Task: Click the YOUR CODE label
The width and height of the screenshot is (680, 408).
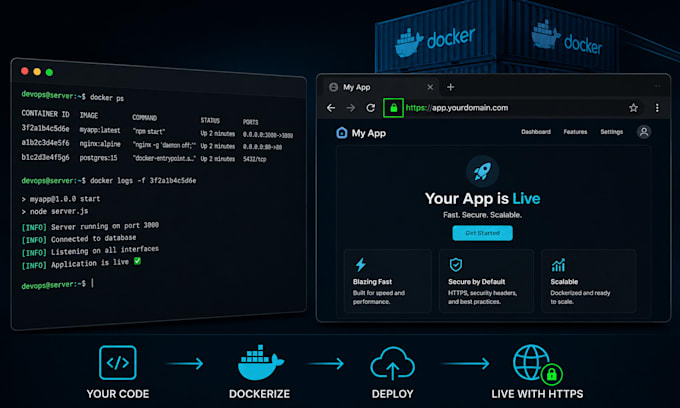Action: tap(118, 394)
